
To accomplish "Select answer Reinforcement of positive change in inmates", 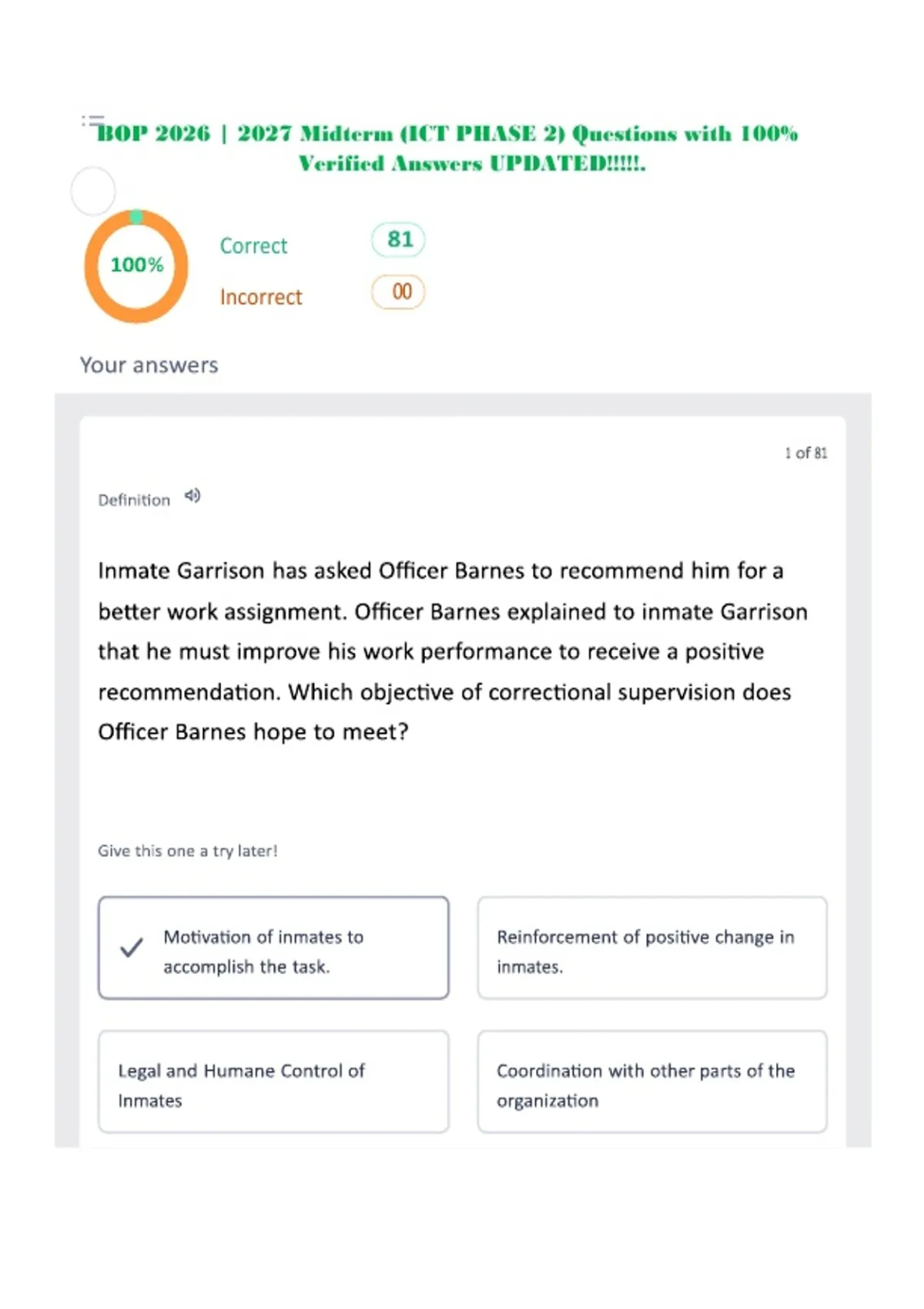I will (652, 948).
